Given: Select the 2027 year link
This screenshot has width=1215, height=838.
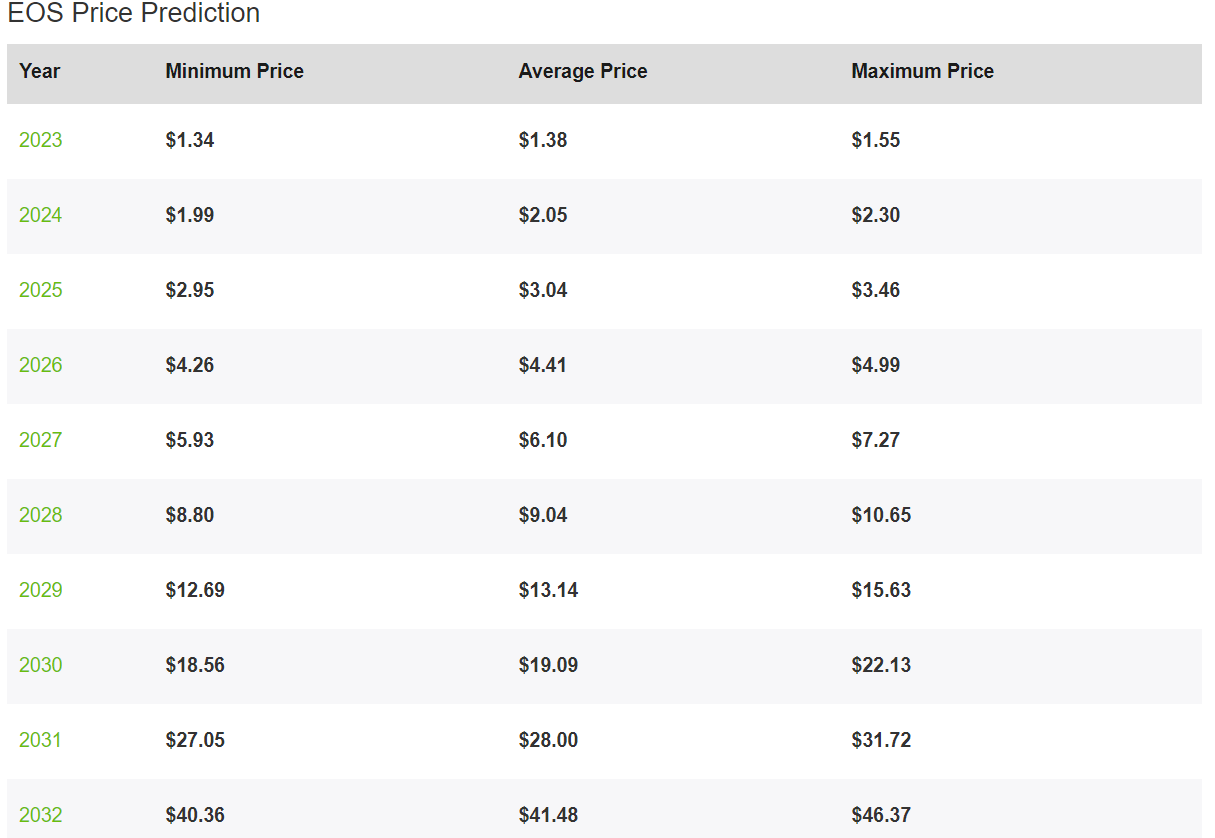Looking at the screenshot, I should pos(40,440).
